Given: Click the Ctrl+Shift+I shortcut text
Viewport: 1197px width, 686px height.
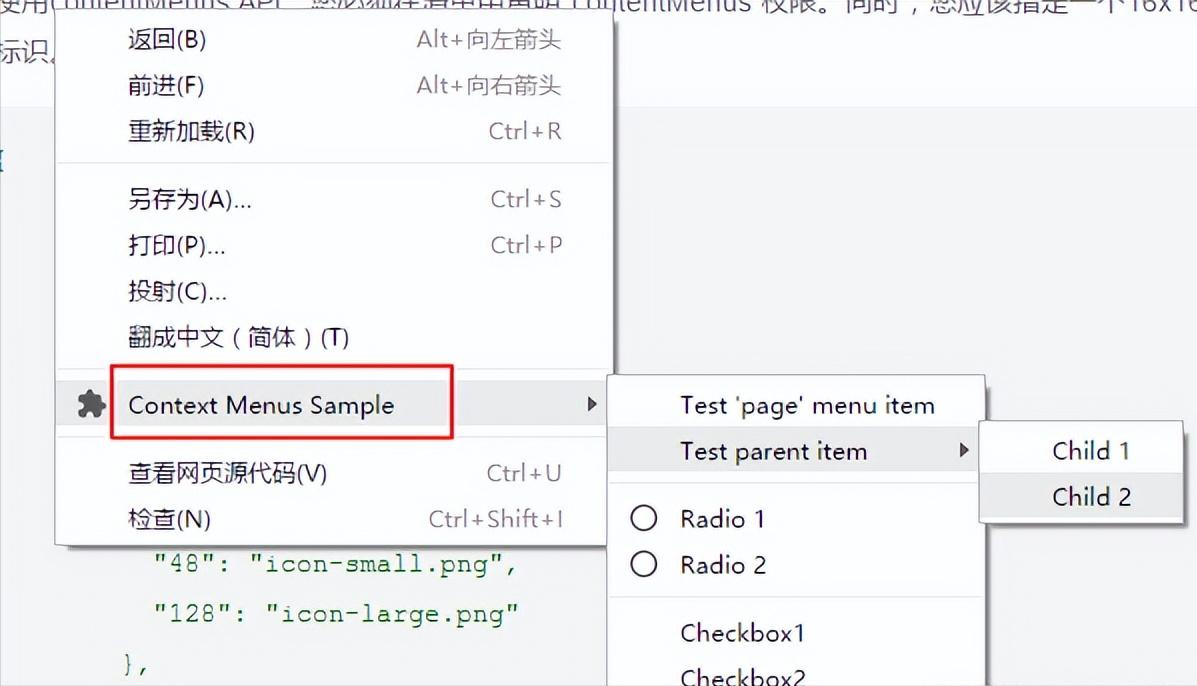Looking at the screenshot, I should point(495,519).
